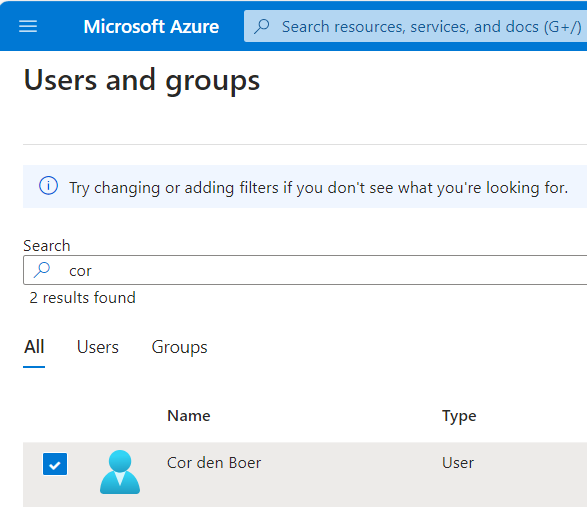Switch to the Groups tab
587x512 pixels.
(179, 347)
